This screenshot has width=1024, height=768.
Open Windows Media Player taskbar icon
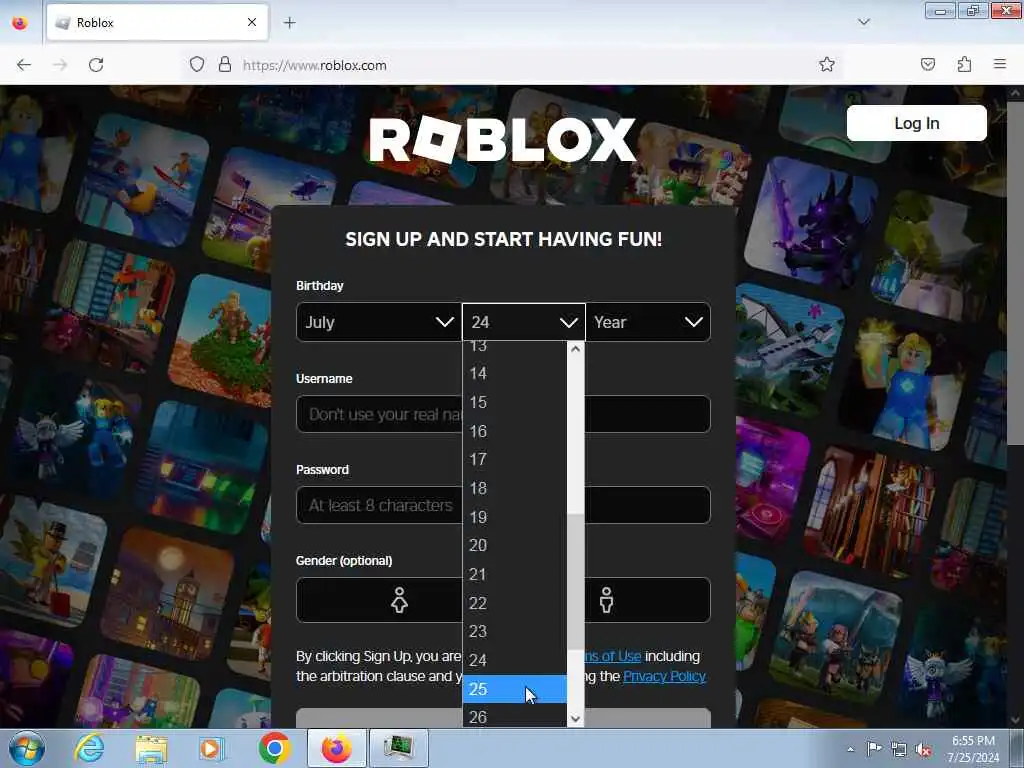pyautogui.click(x=212, y=748)
